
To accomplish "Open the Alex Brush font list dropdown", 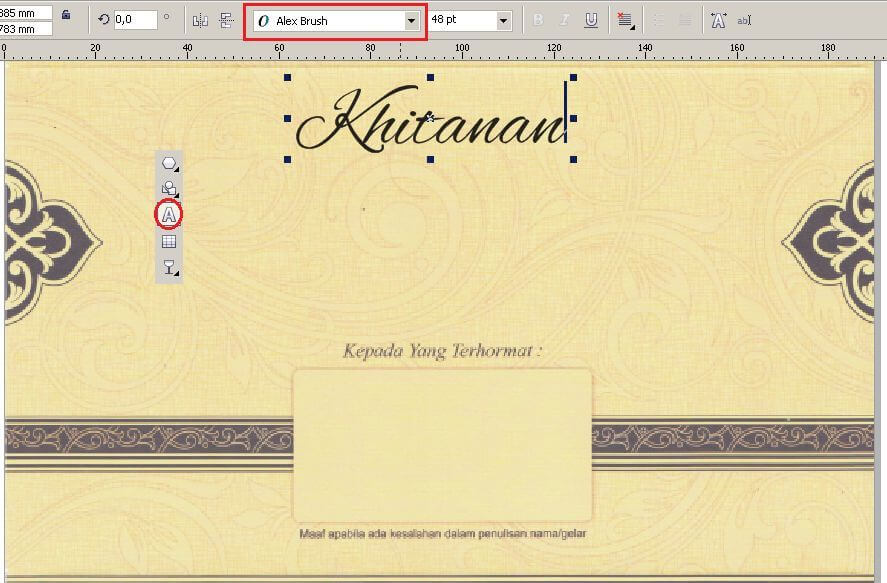I will [x=411, y=21].
